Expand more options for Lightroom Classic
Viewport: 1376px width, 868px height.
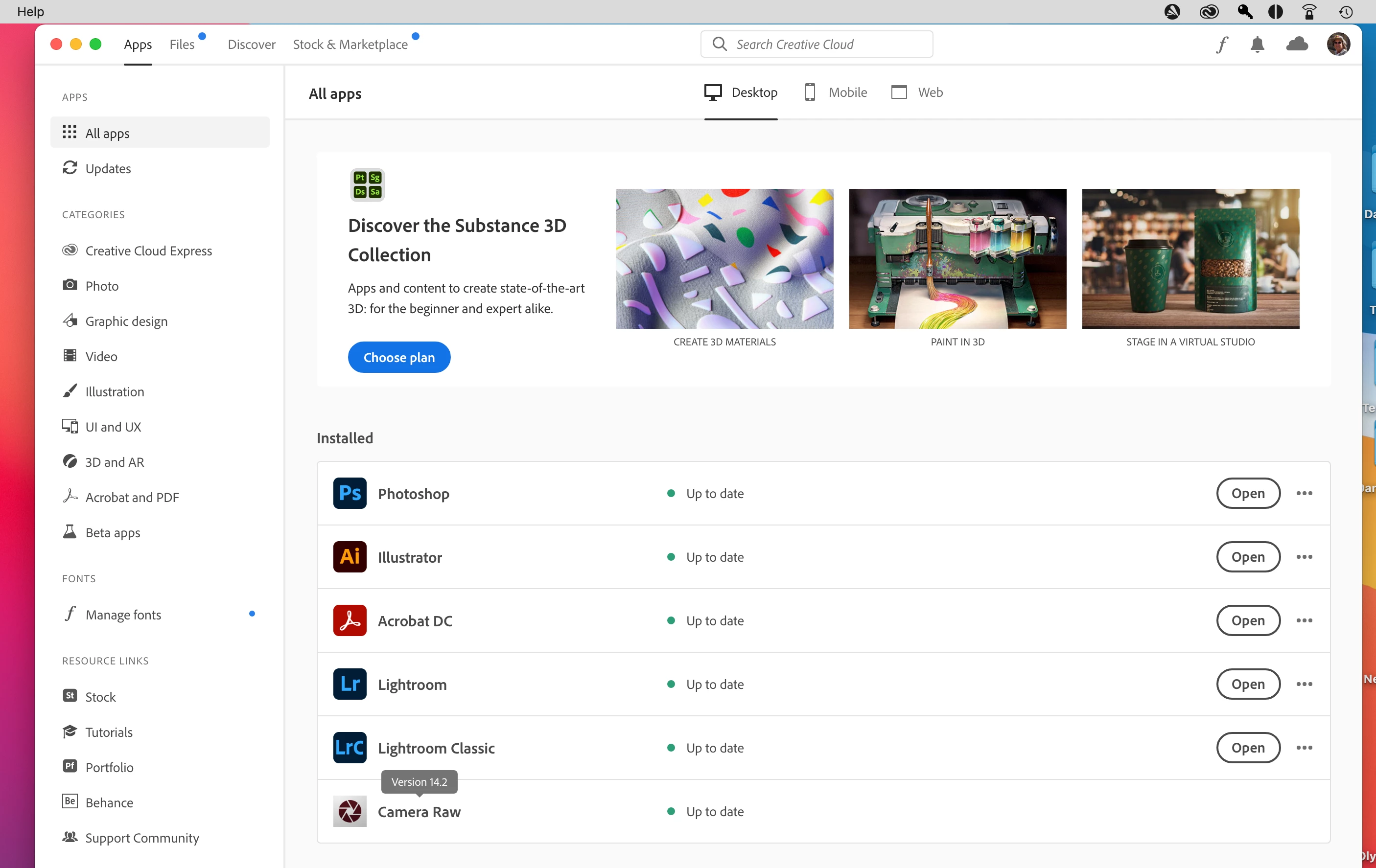click(1304, 748)
